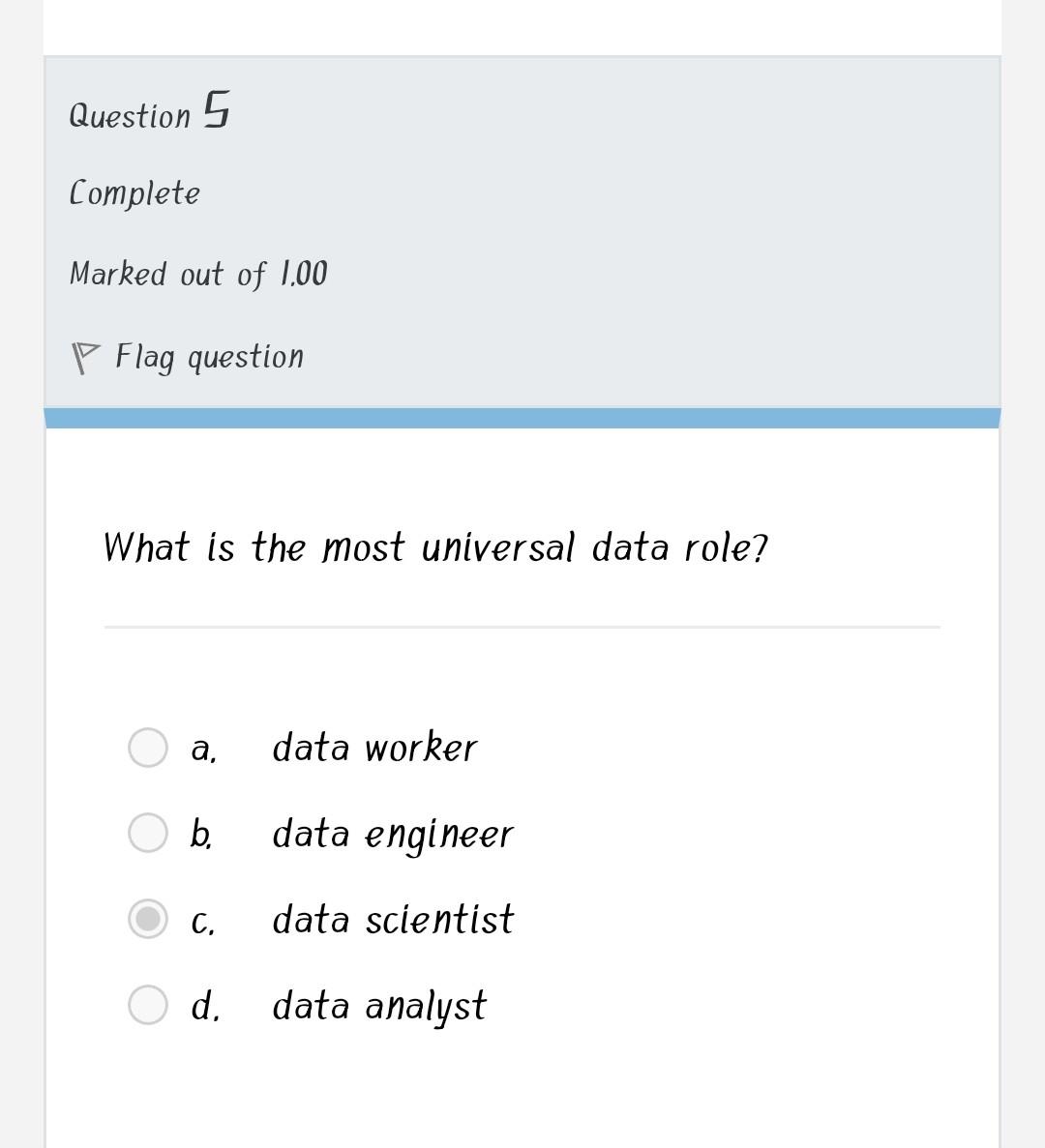1045x1148 pixels.
Task: Pick option d, data analyst
Action: coord(147,1005)
